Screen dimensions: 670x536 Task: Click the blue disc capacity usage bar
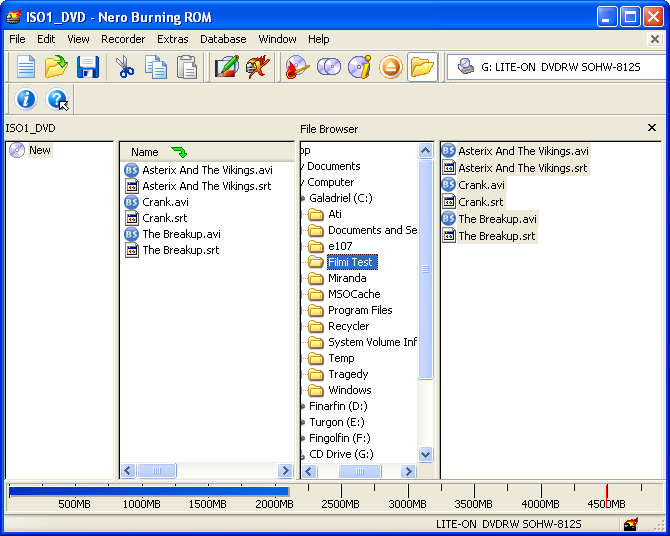click(149, 492)
